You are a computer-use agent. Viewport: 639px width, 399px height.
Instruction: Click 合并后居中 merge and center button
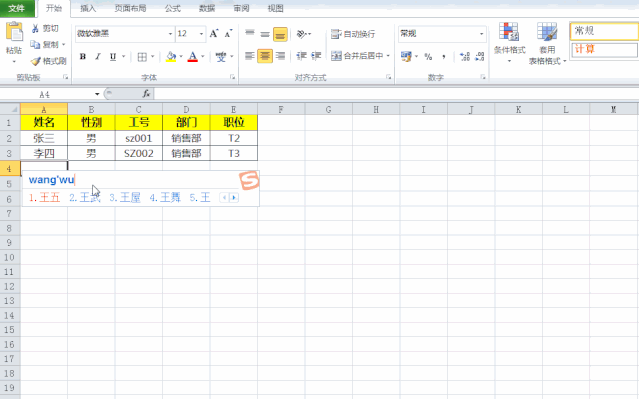pyautogui.click(x=357, y=56)
